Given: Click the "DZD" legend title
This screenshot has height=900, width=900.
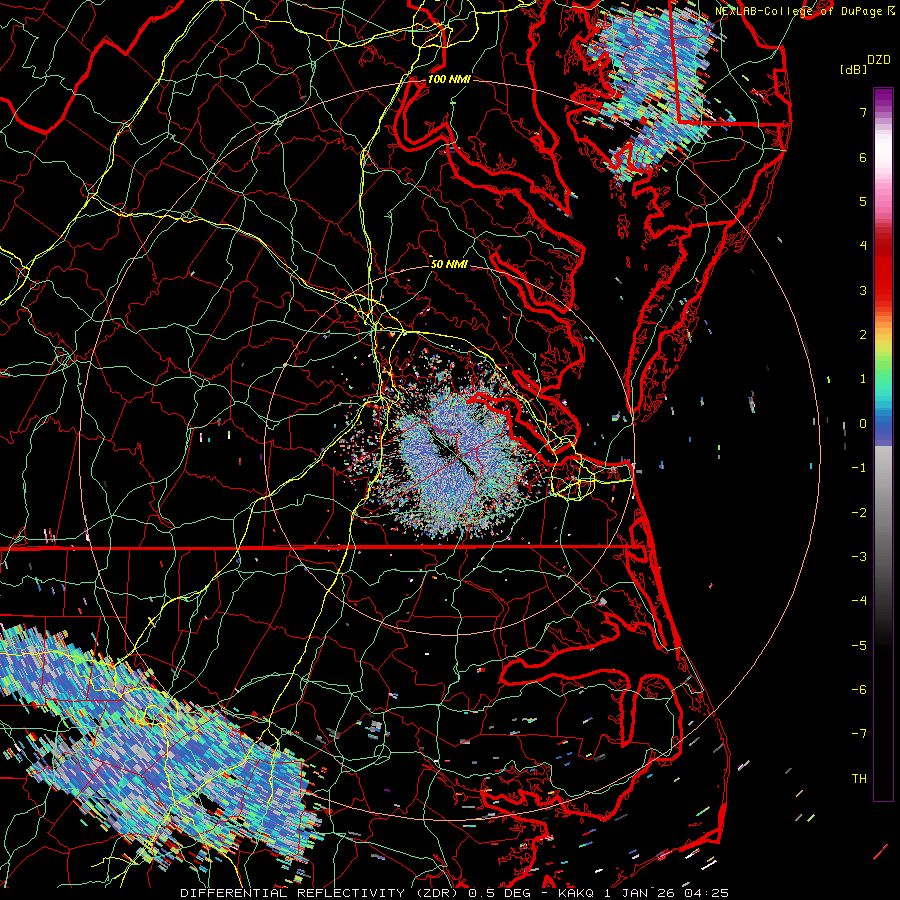Looking at the screenshot, I should 878,60.
